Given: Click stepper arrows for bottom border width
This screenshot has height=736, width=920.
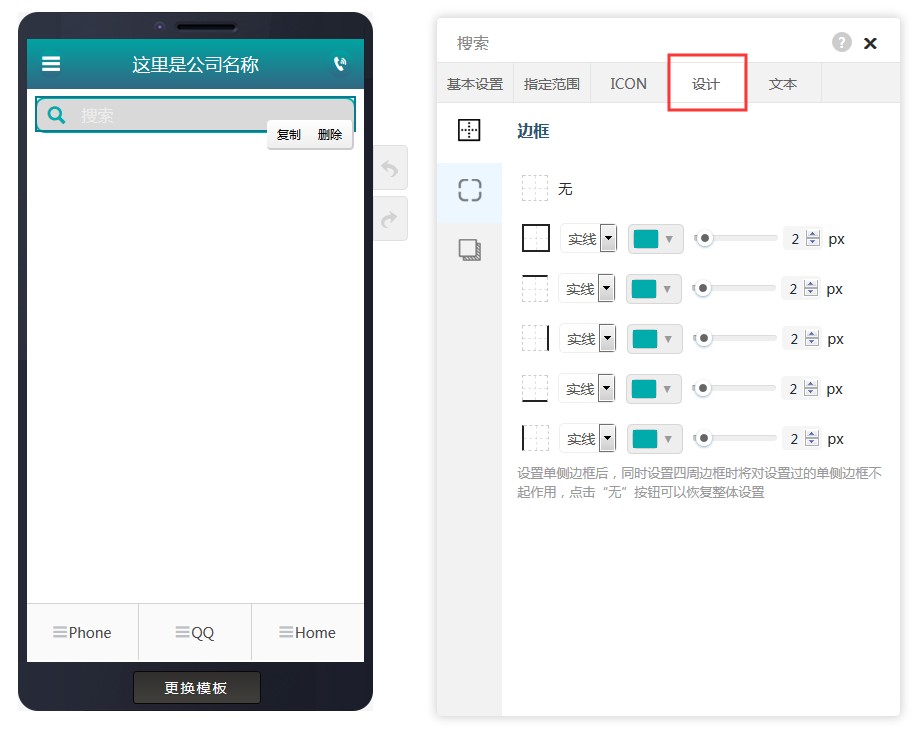Looking at the screenshot, I should click(811, 388).
